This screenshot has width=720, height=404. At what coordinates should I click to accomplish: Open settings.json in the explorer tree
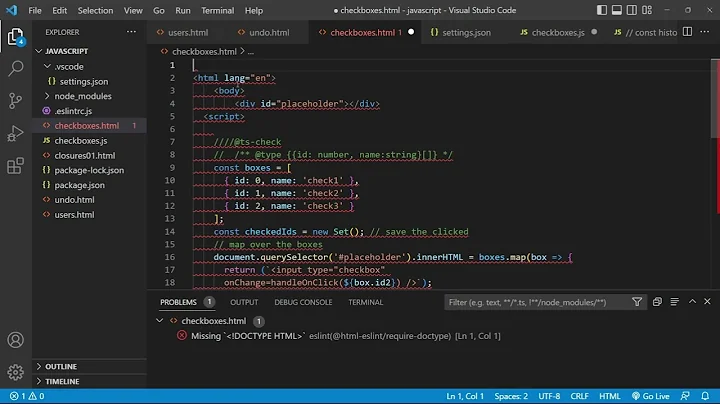point(84,81)
